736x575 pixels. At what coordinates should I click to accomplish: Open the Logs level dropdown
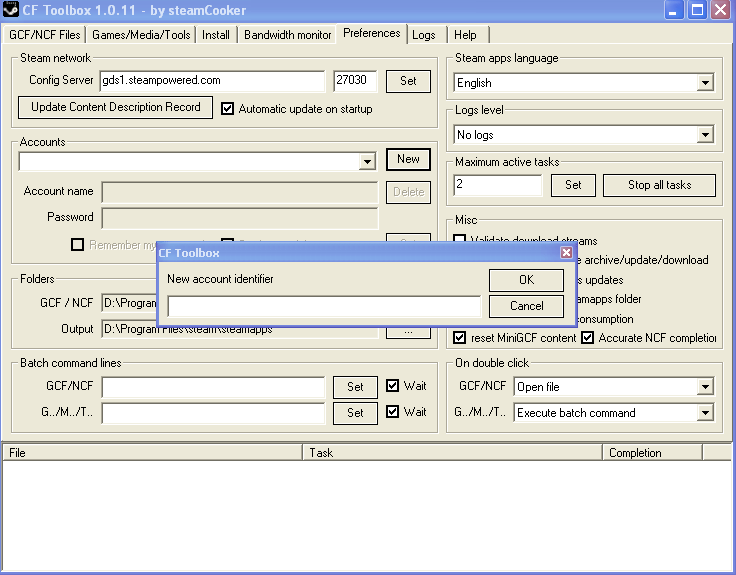pyautogui.click(x=705, y=135)
